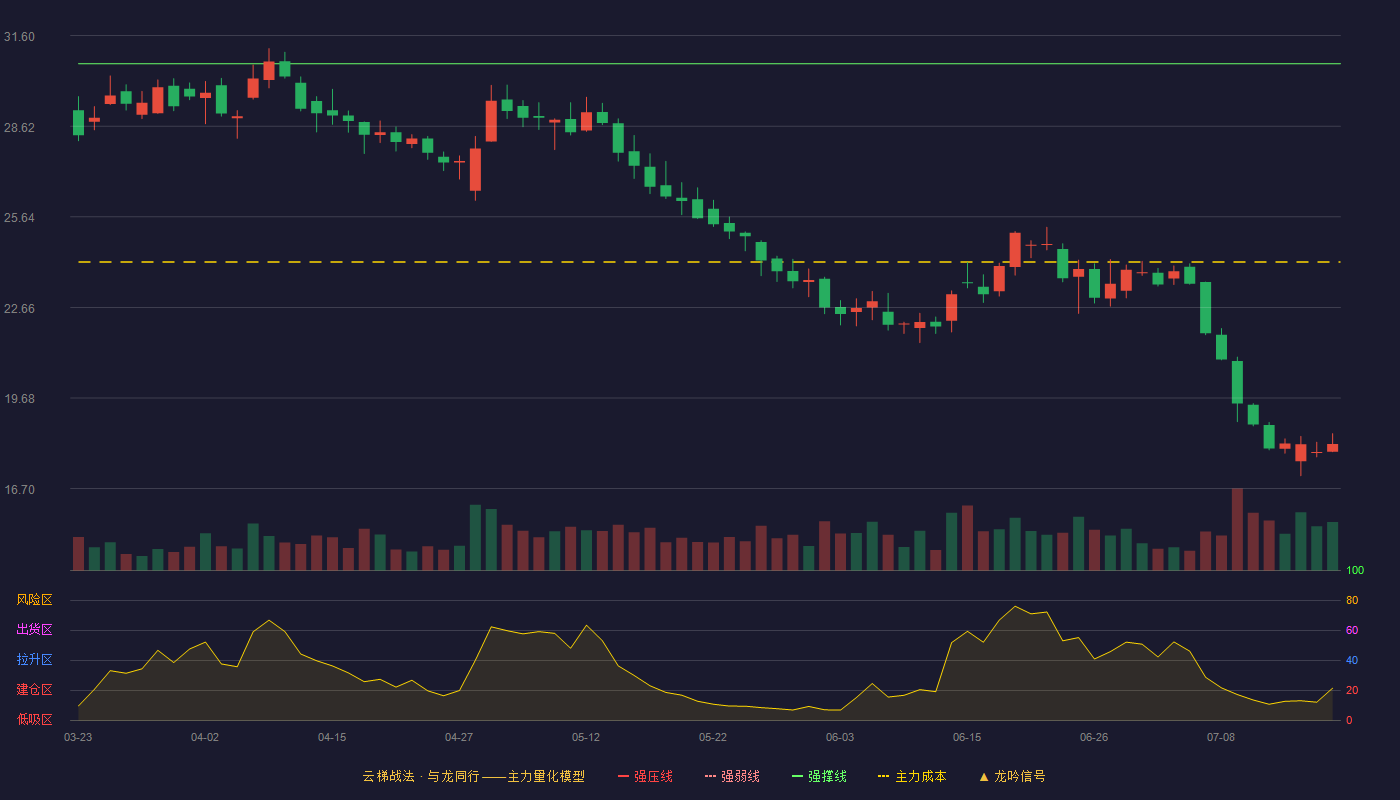Screen dimensions: 1400x800
Task: Click the 22.66 price axis label
Action: tap(19, 309)
